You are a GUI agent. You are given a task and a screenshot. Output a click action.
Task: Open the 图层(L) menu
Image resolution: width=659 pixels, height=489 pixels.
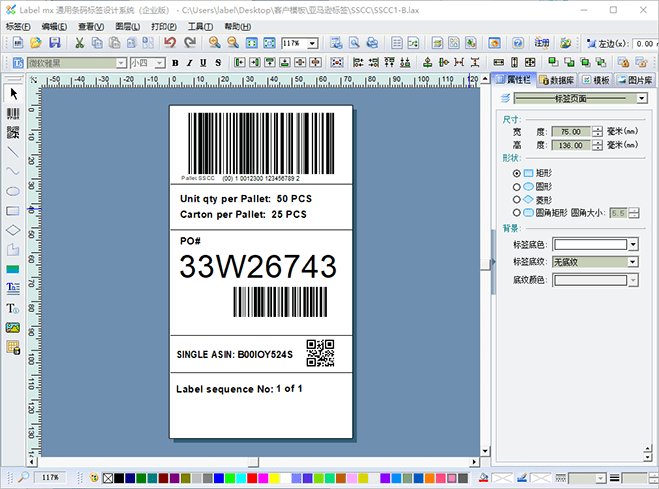point(127,26)
